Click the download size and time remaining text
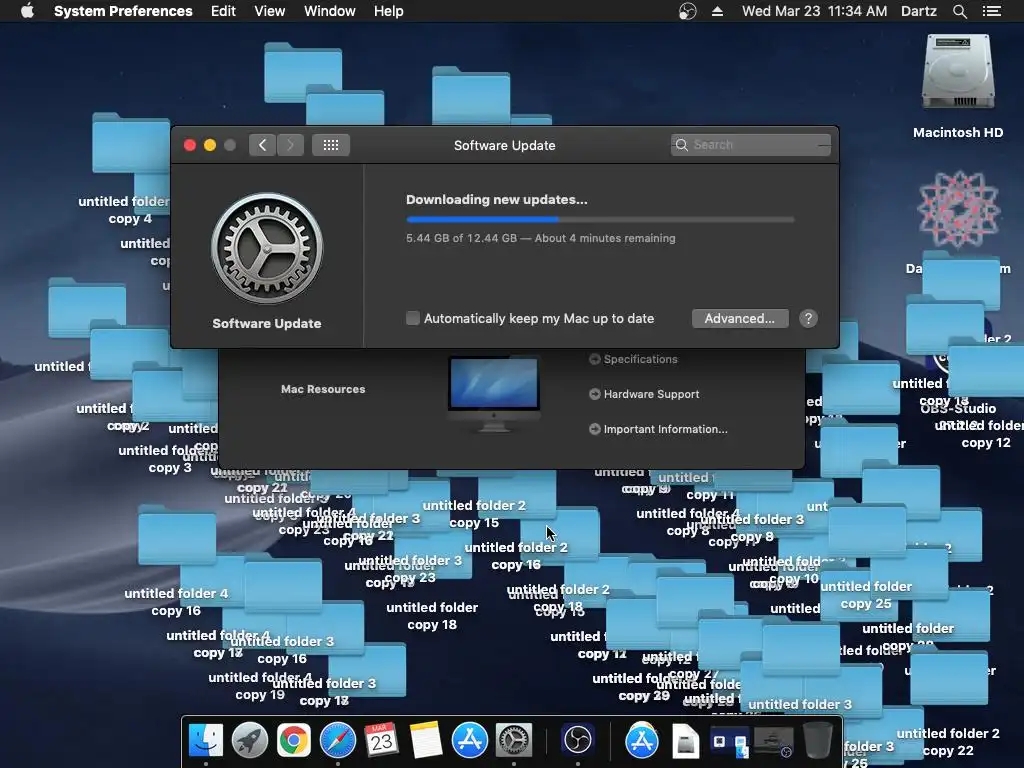 click(541, 238)
